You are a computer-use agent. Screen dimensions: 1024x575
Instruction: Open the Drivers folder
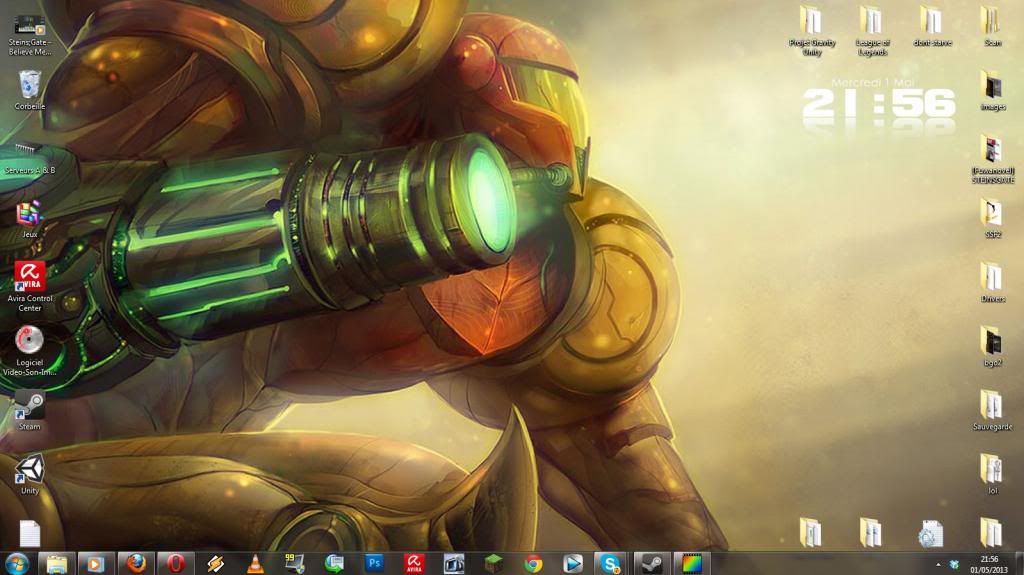pos(992,283)
